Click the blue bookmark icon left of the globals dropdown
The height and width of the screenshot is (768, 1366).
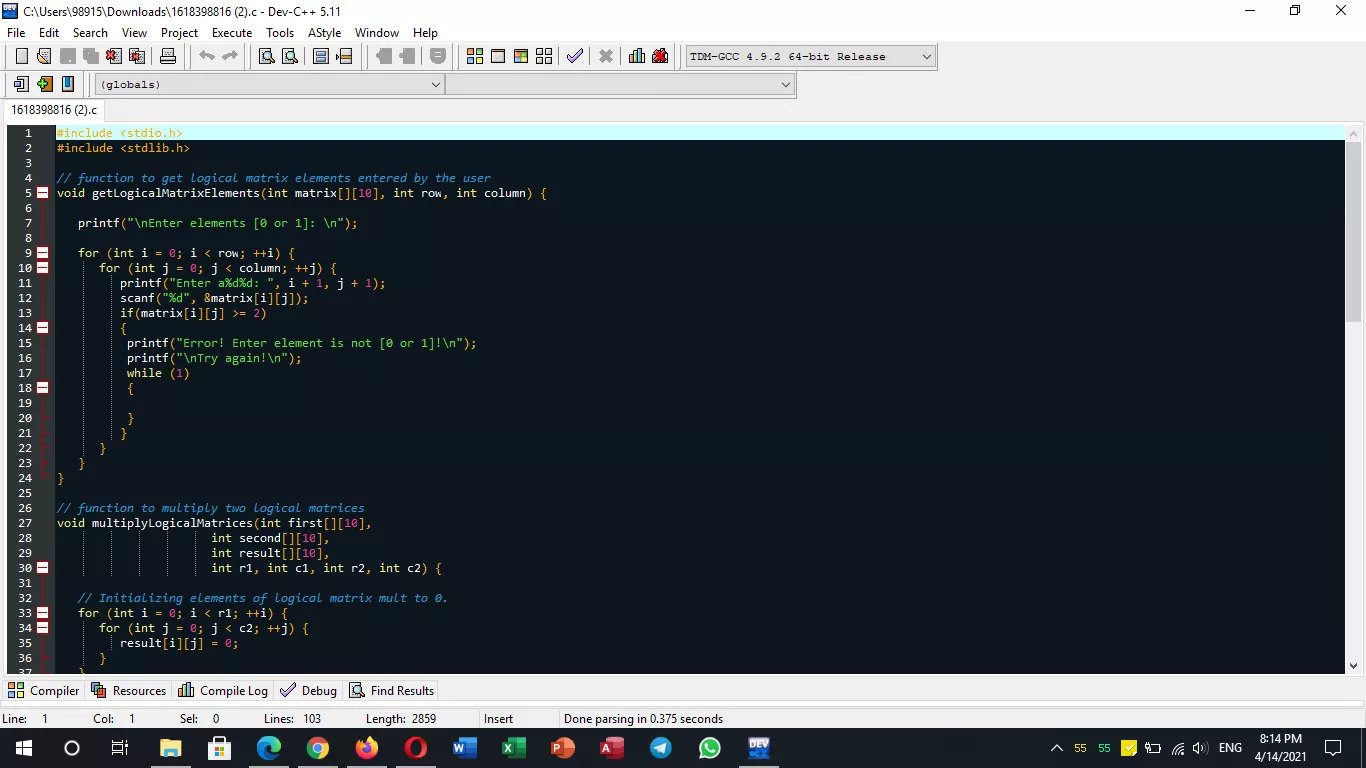coord(67,84)
